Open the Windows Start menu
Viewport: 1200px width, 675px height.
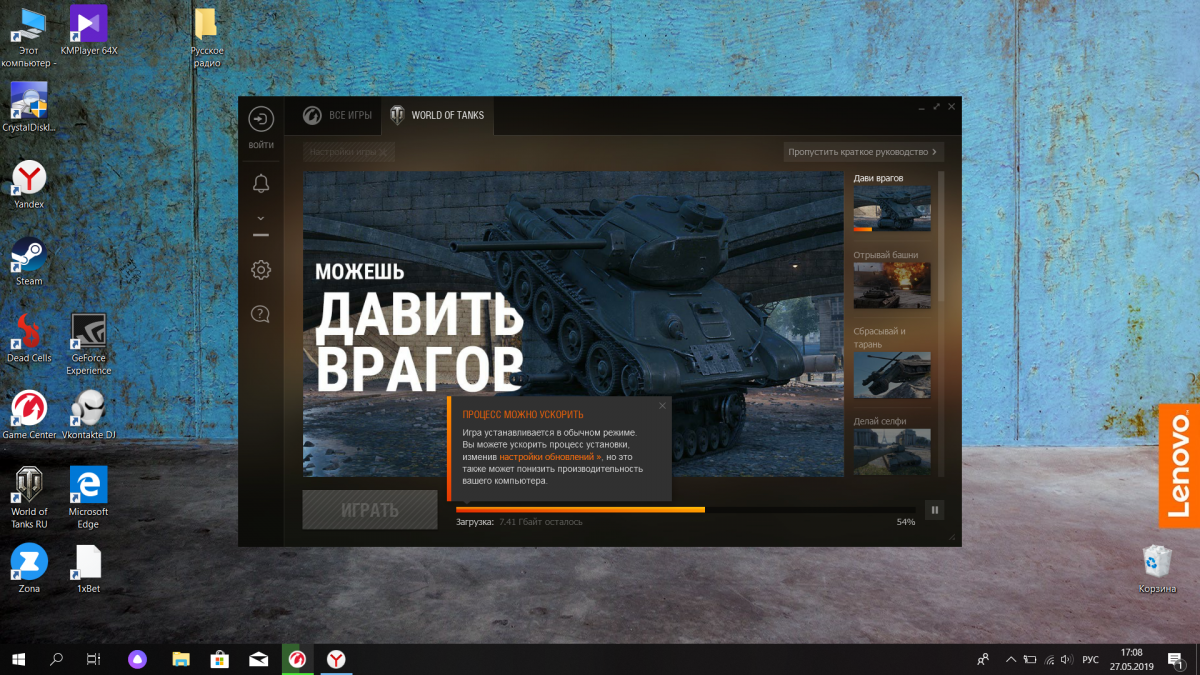(x=18, y=659)
